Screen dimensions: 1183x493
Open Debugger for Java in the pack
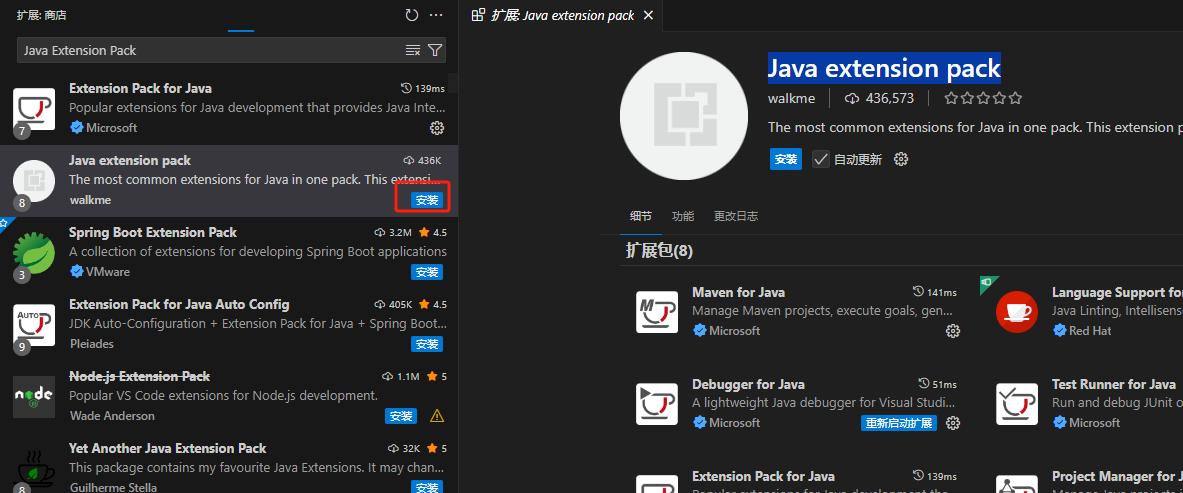click(748, 384)
